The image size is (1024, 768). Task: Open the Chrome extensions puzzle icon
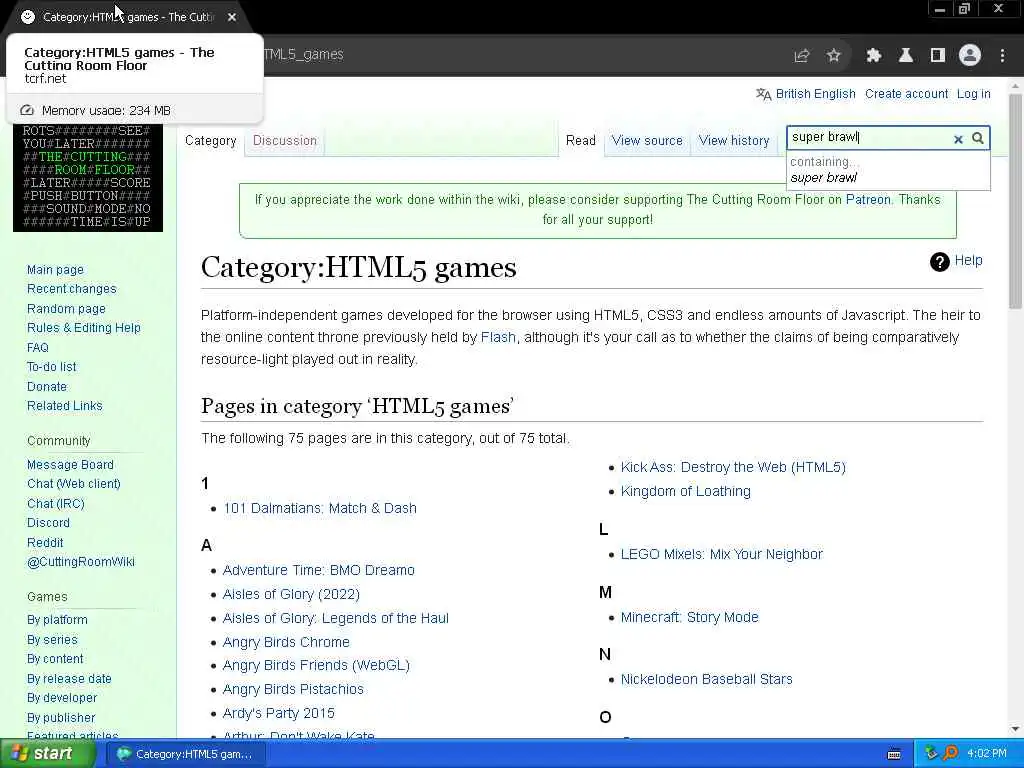pyautogui.click(x=874, y=56)
